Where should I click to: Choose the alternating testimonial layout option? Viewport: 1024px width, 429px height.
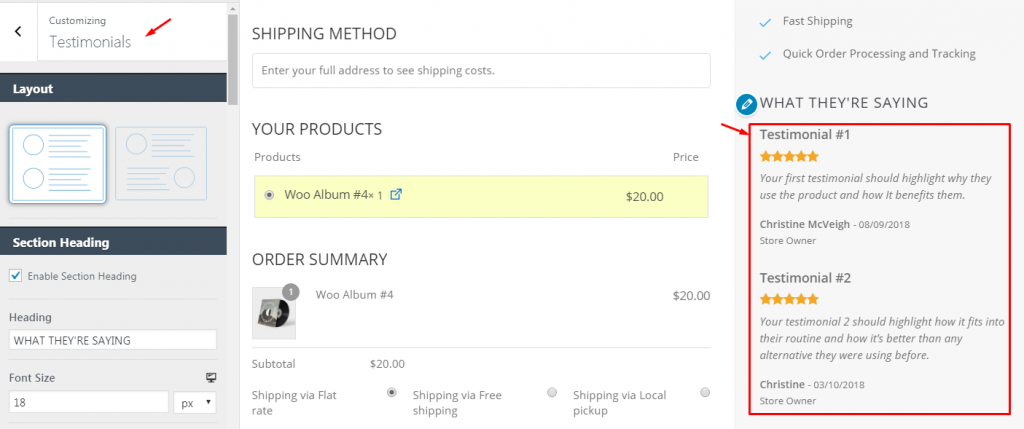pos(161,164)
